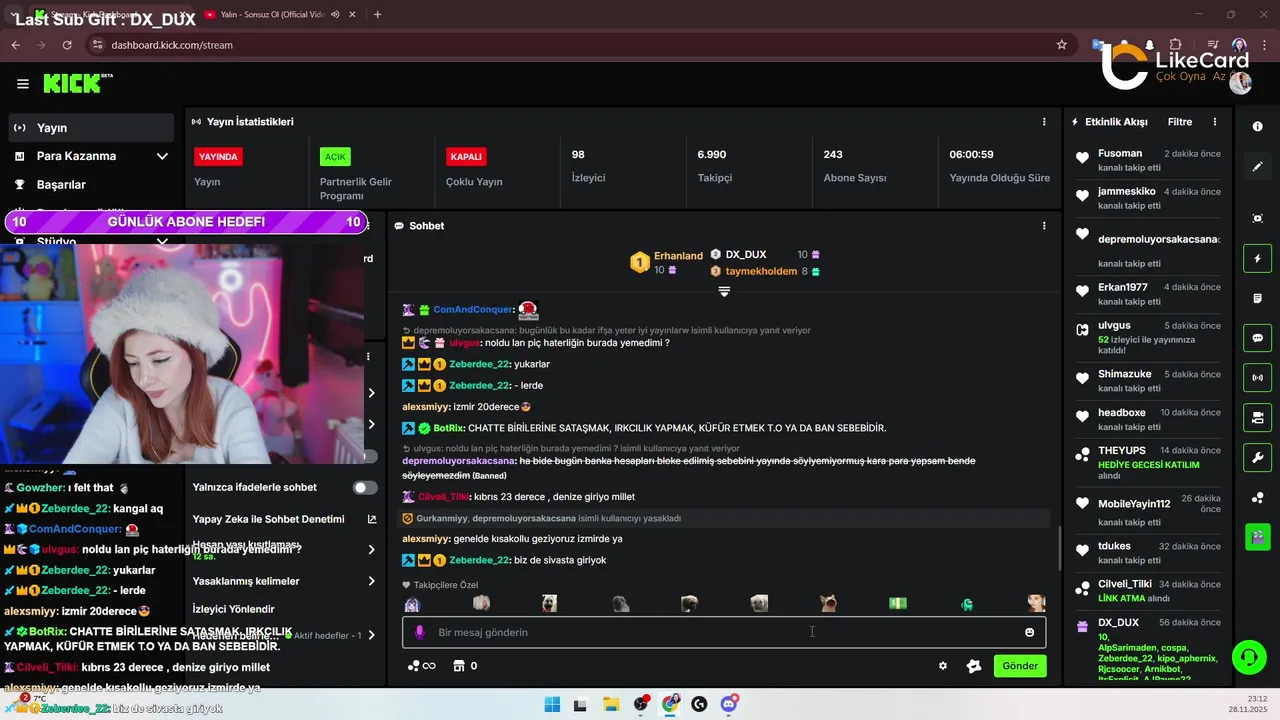Click username Erkan1977 in activity feed
This screenshot has height=720, width=1280.
[1123, 287]
